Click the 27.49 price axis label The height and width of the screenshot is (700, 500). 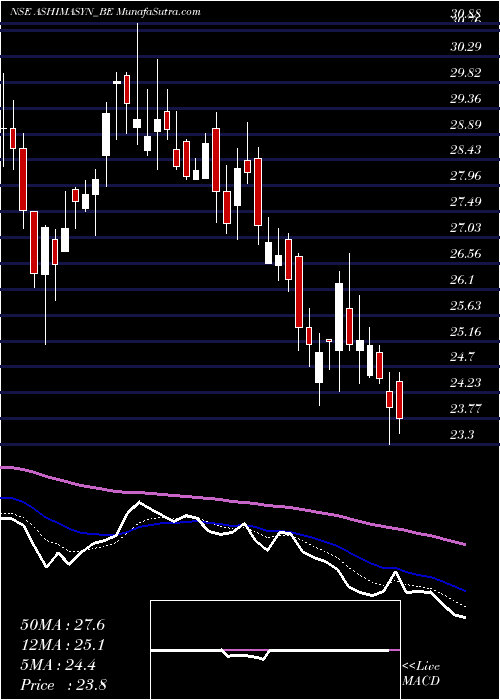point(467,202)
